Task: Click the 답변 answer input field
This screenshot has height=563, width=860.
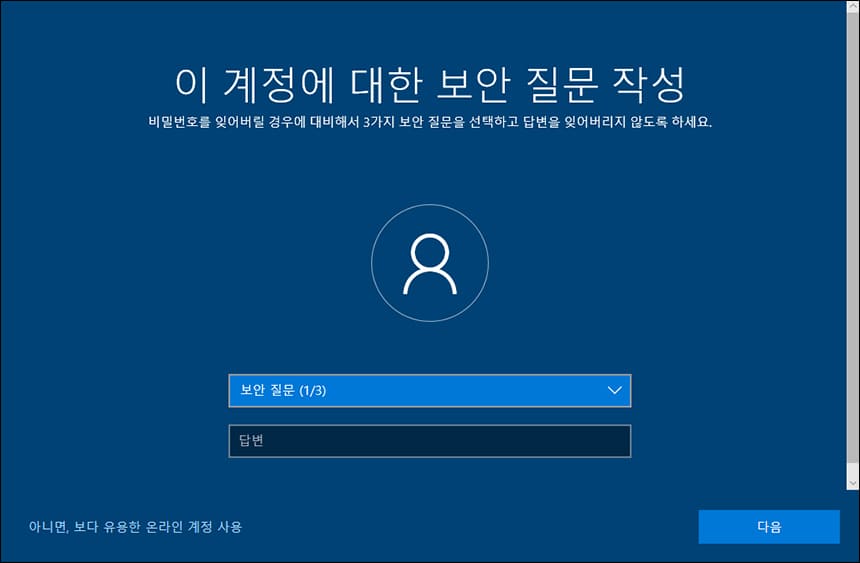Action: (x=429, y=441)
